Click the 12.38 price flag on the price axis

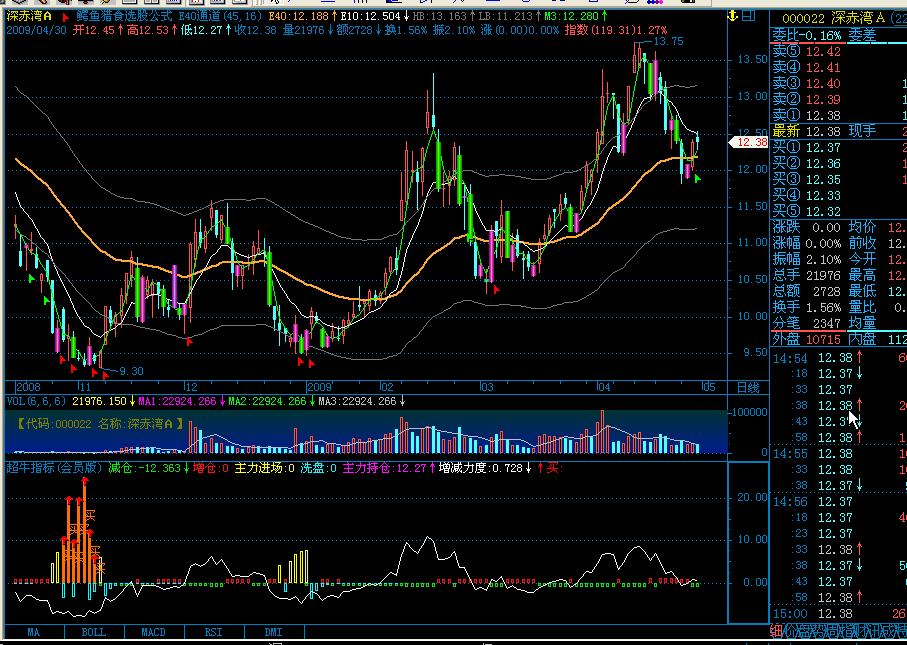[x=749, y=142]
